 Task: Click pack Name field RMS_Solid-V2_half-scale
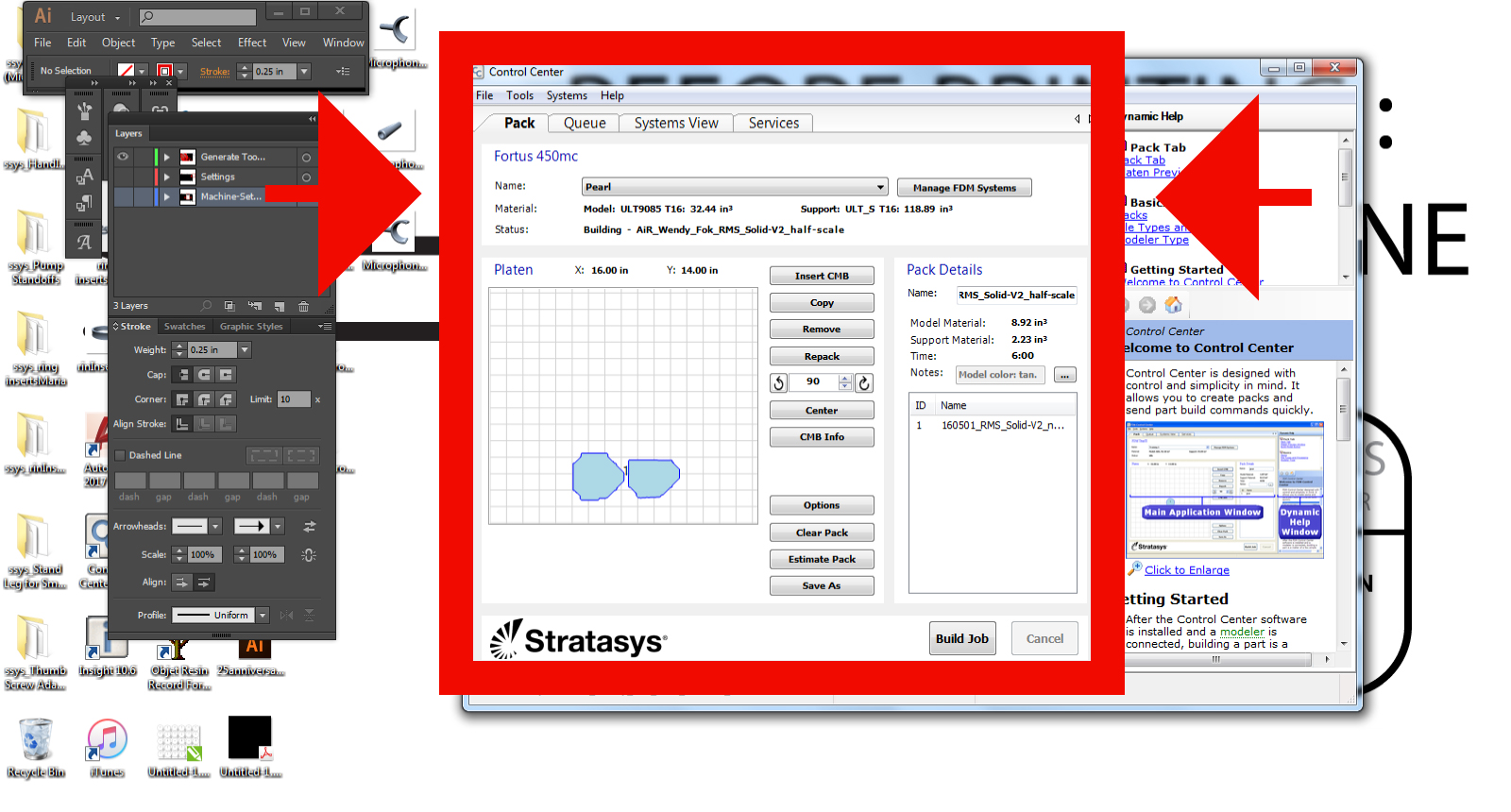click(x=1016, y=295)
